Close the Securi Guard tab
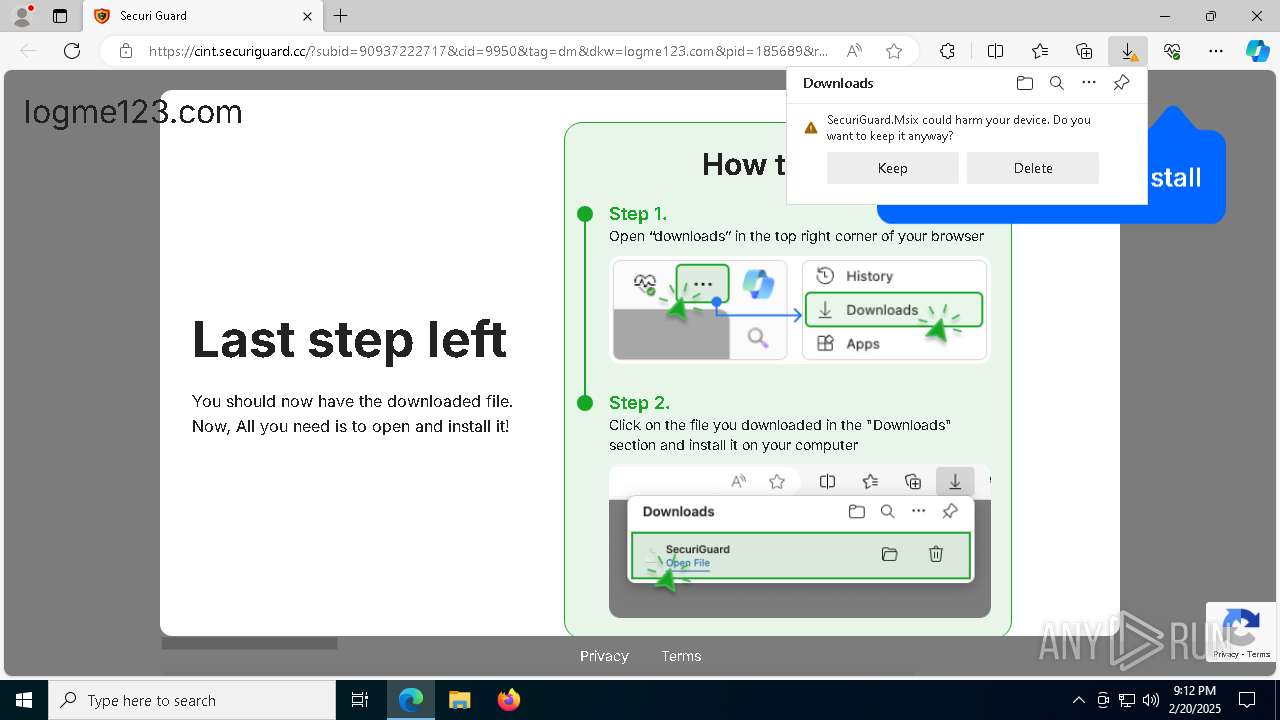This screenshot has width=1280, height=720. pos(307,16)
